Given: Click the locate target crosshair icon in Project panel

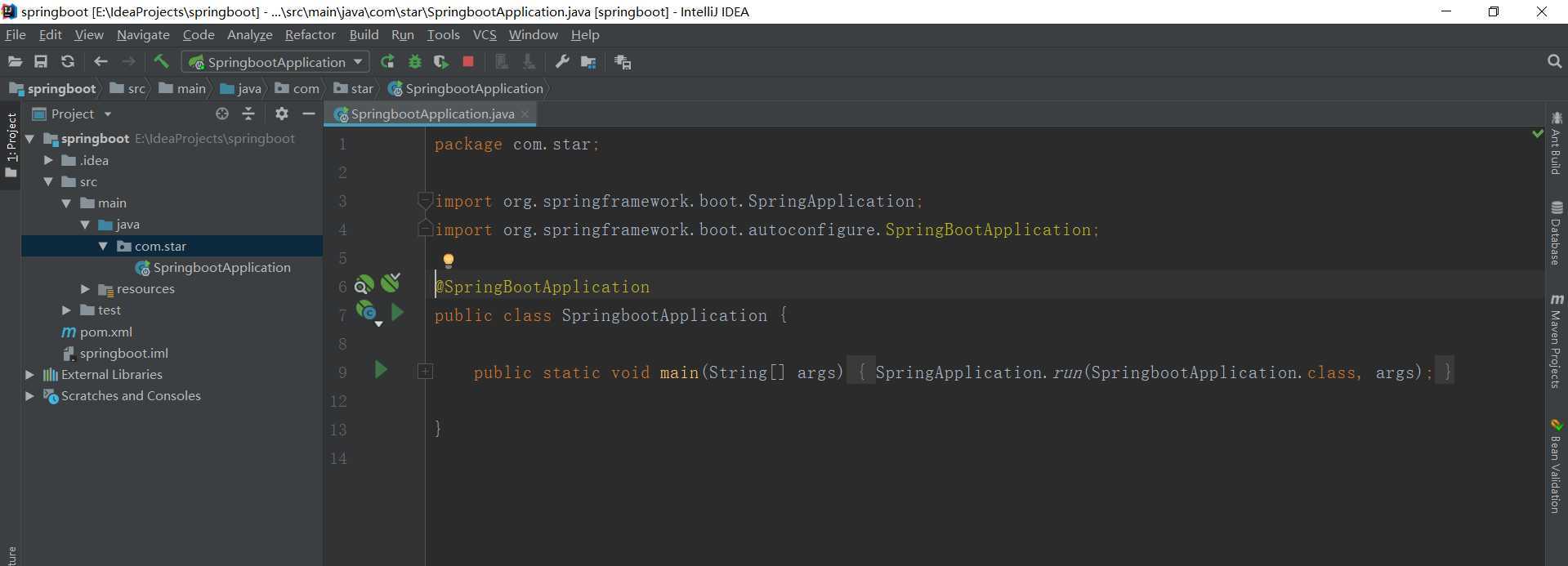Looking at the screenshot, I should pos(221,114).
